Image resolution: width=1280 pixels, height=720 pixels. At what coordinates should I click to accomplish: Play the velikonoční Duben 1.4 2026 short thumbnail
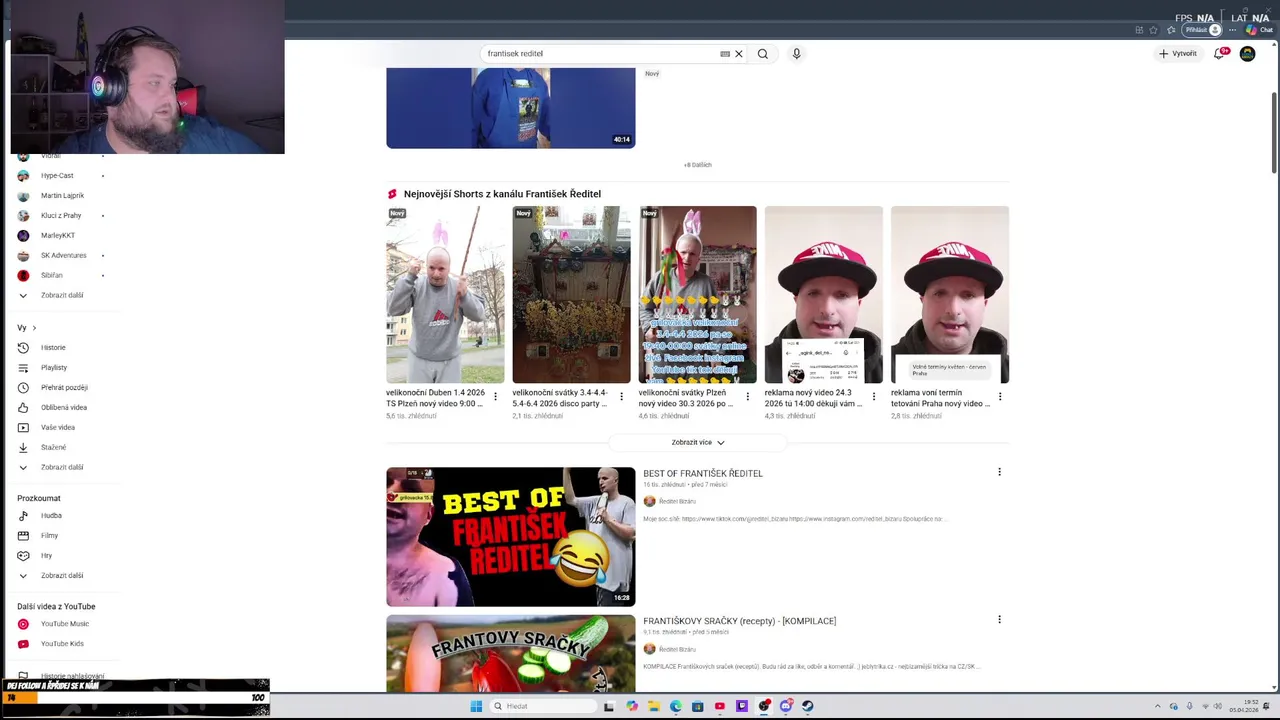click(445, 295)
